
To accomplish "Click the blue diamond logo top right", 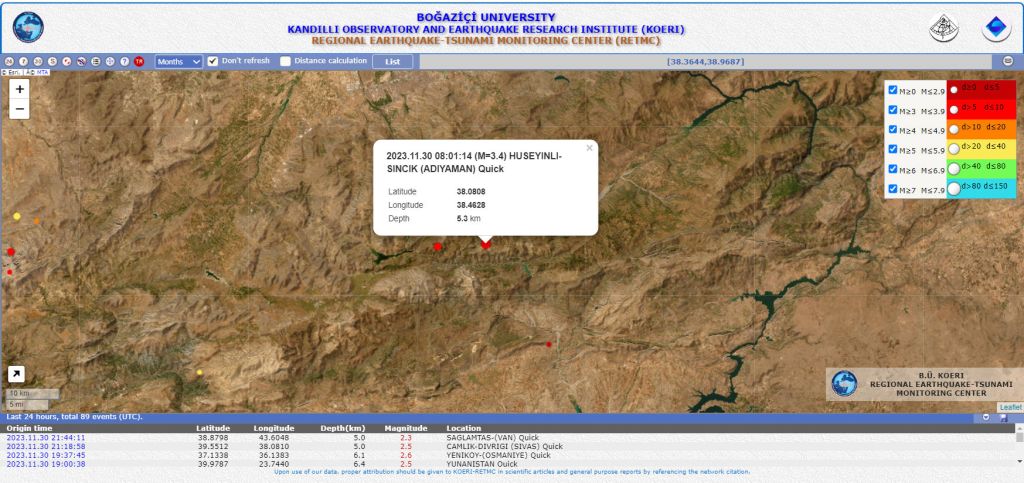I will coord(995,28).
